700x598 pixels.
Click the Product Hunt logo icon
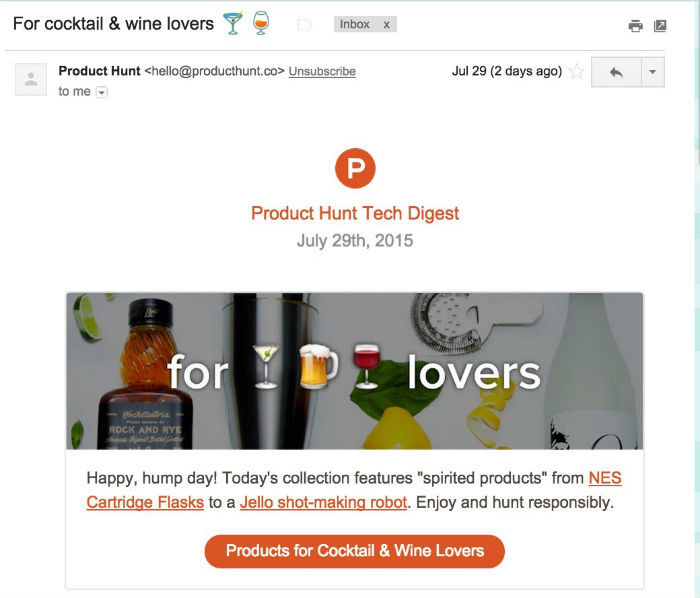[x=355, y=168]
